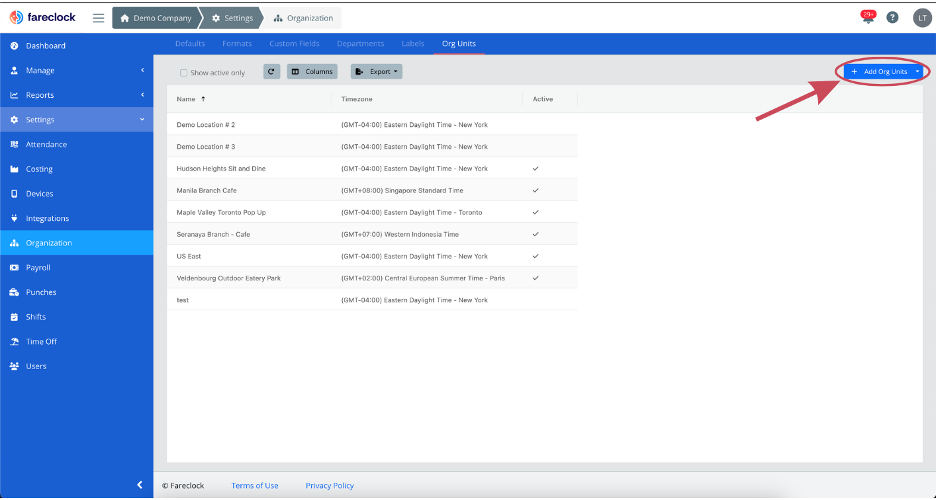The width and height of the screenshot is (936, 500).
Task: Select the Org Units tab
Action: [459, 44]
